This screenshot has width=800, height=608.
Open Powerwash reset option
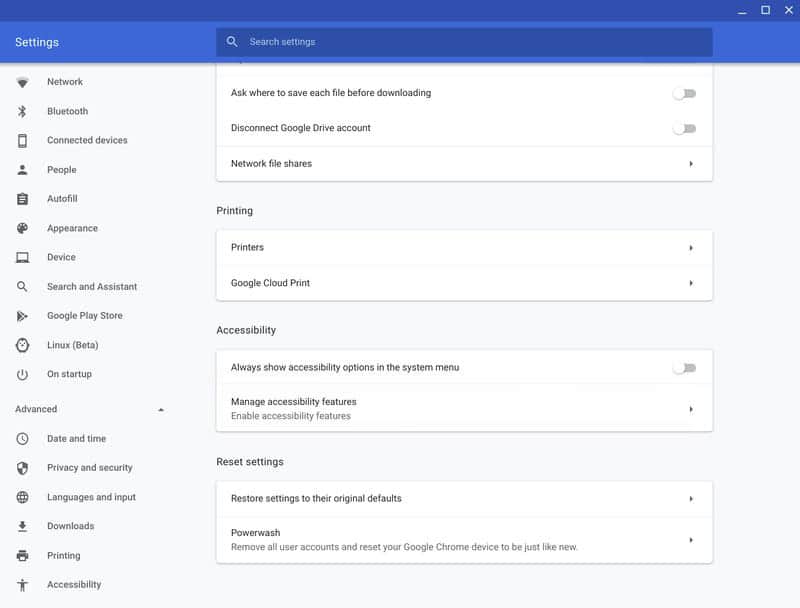464,540
